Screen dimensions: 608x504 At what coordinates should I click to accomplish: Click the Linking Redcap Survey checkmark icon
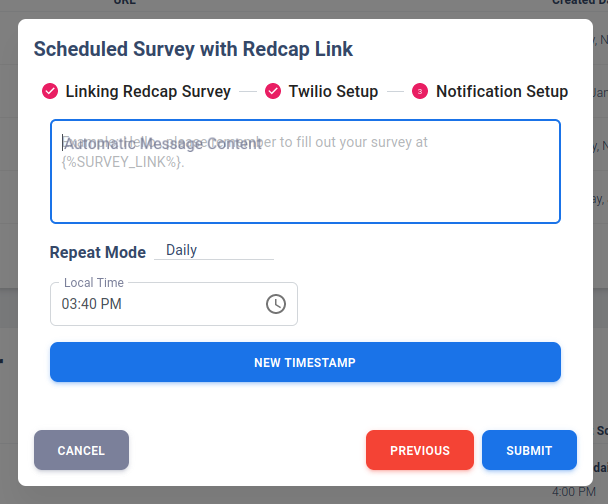pos(50,92)
